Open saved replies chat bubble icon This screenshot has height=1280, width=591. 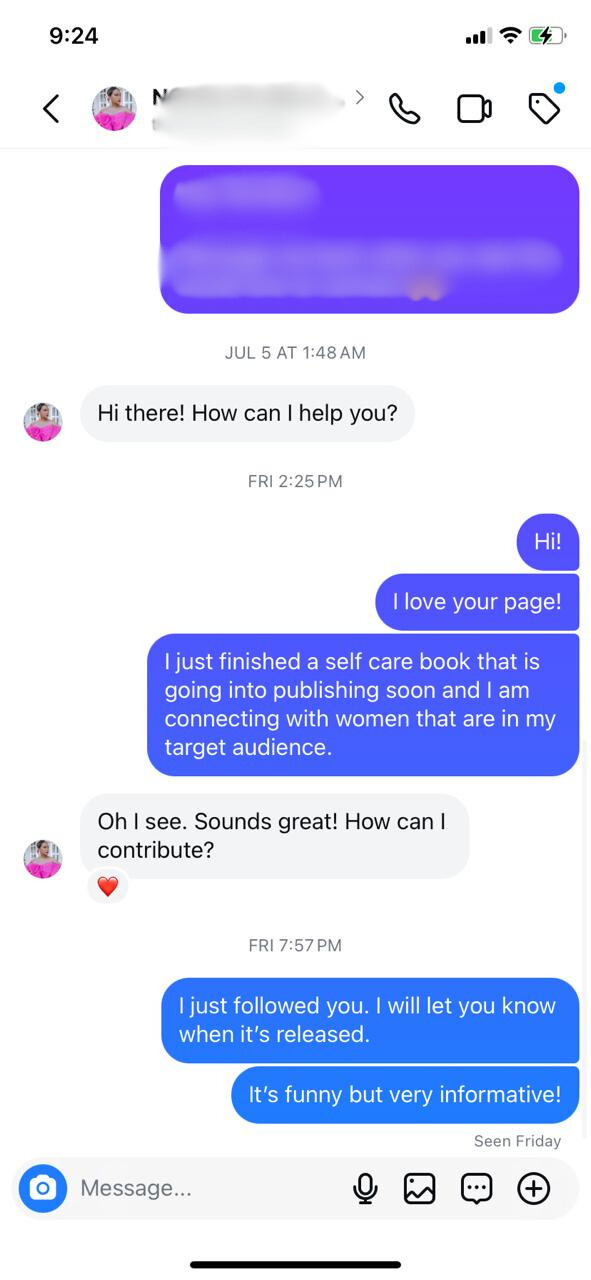[x=477, y=1188]
